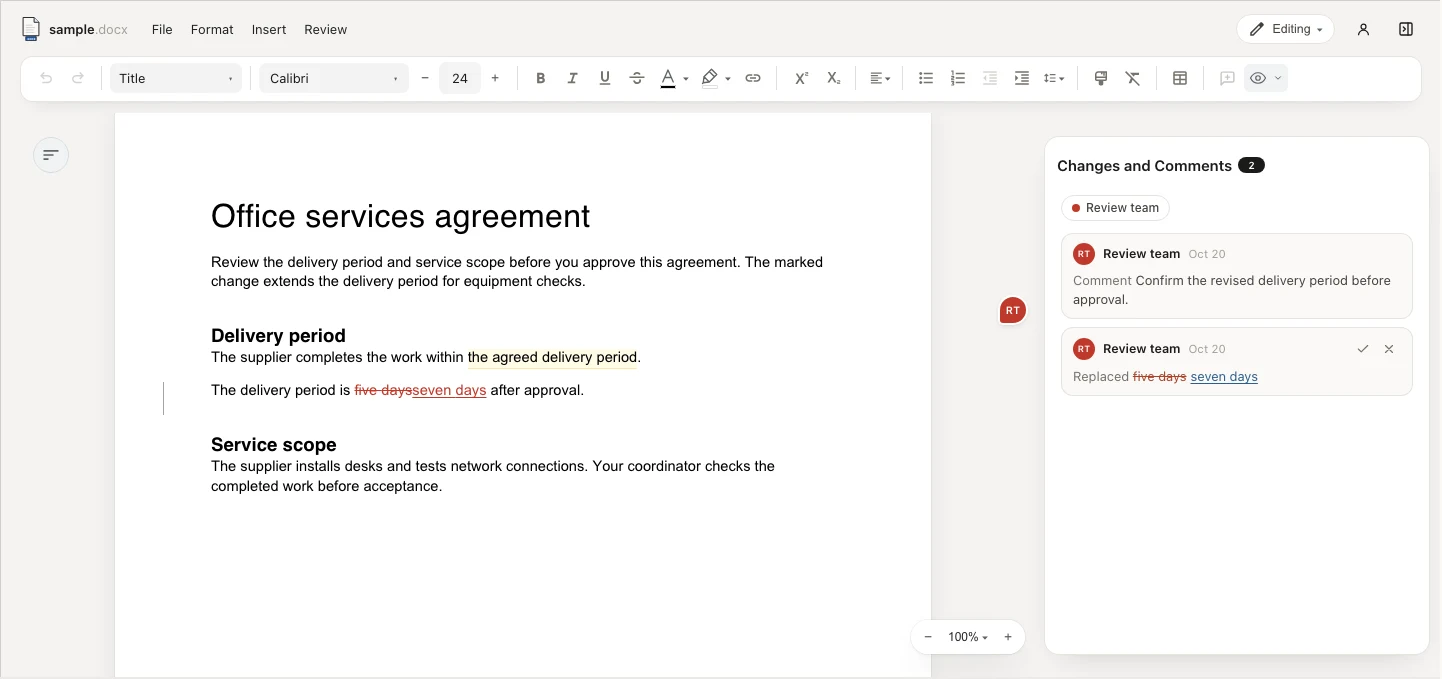Open the text color dropdown arrow
The height and width of the screenshot is (679, 1442).
pos(686,79)
